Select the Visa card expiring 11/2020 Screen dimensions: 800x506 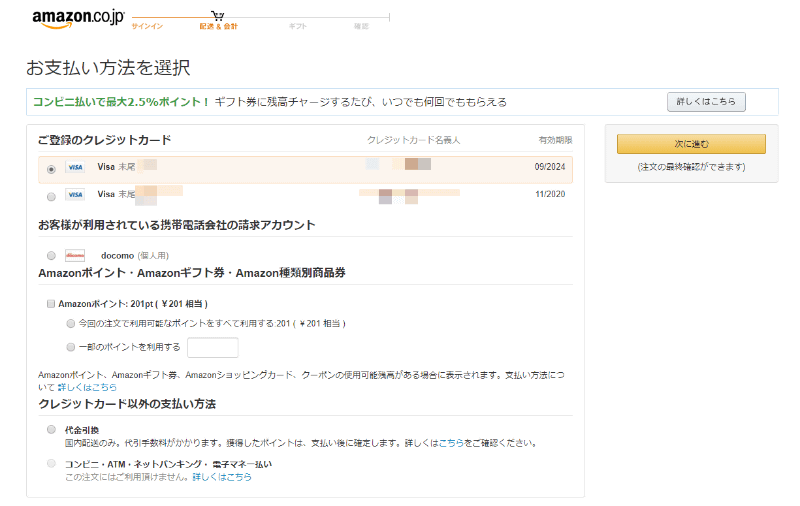[x=51, y=197]
